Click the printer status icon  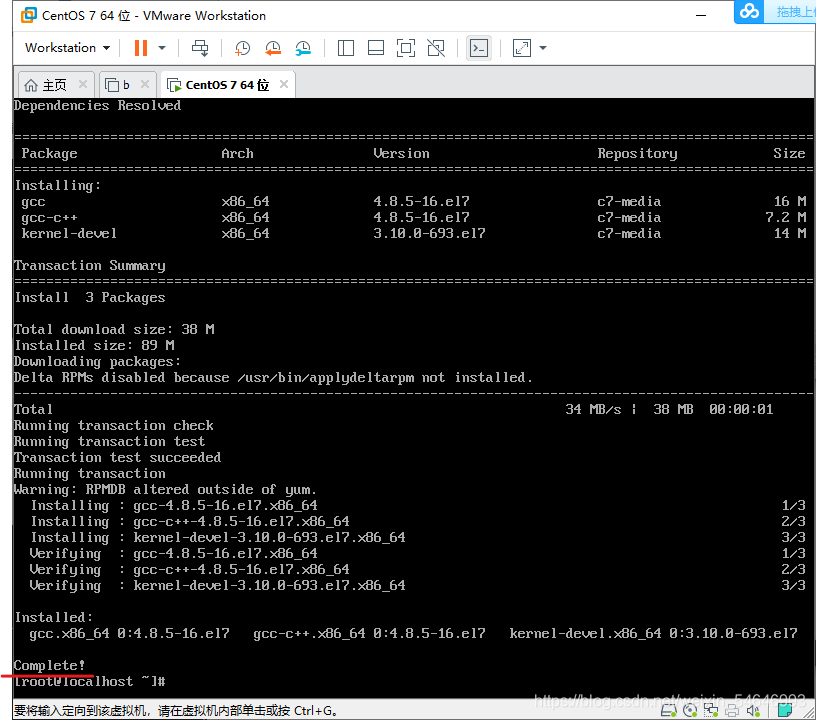732,710
